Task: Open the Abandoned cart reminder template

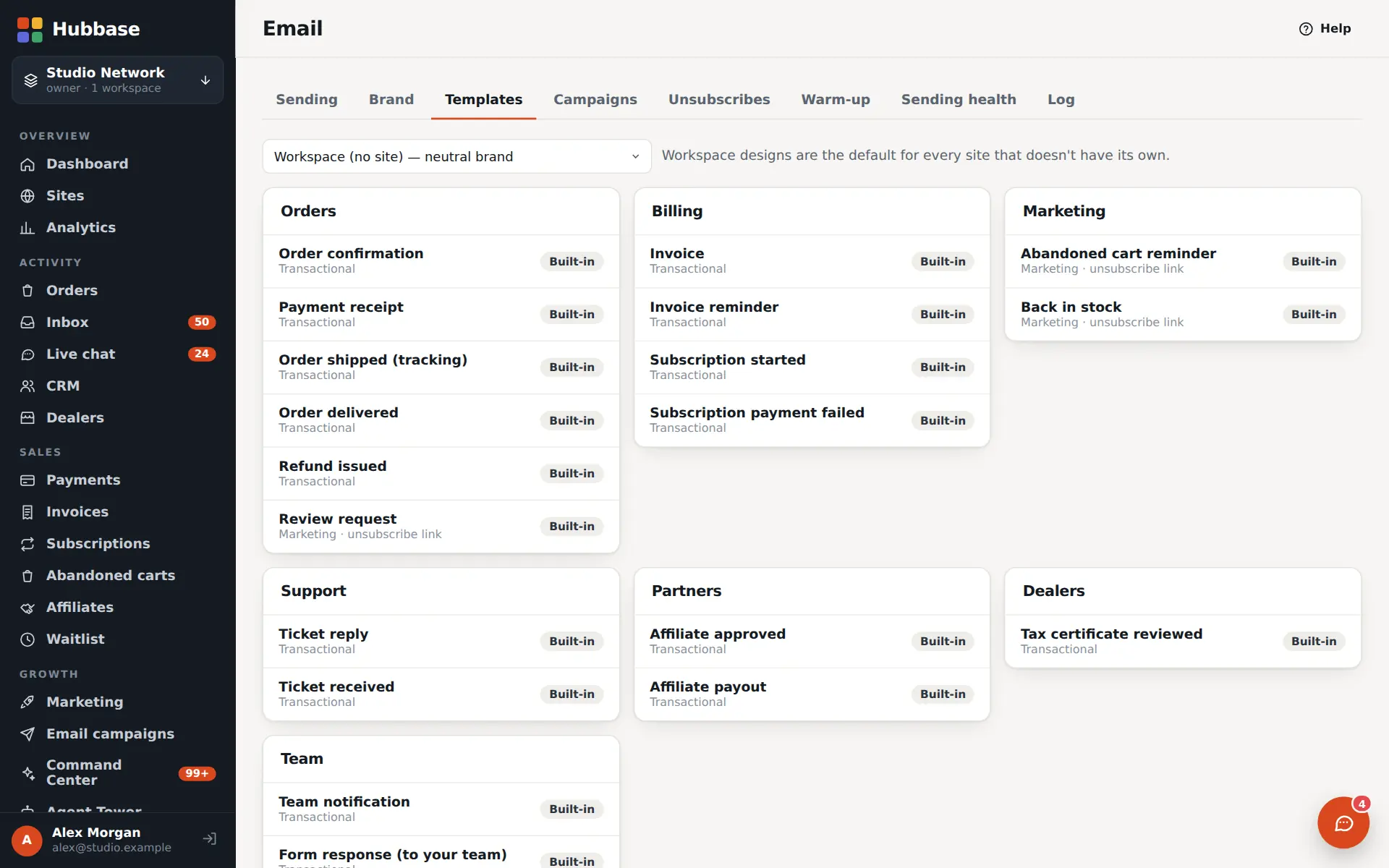Action: 1183,261
